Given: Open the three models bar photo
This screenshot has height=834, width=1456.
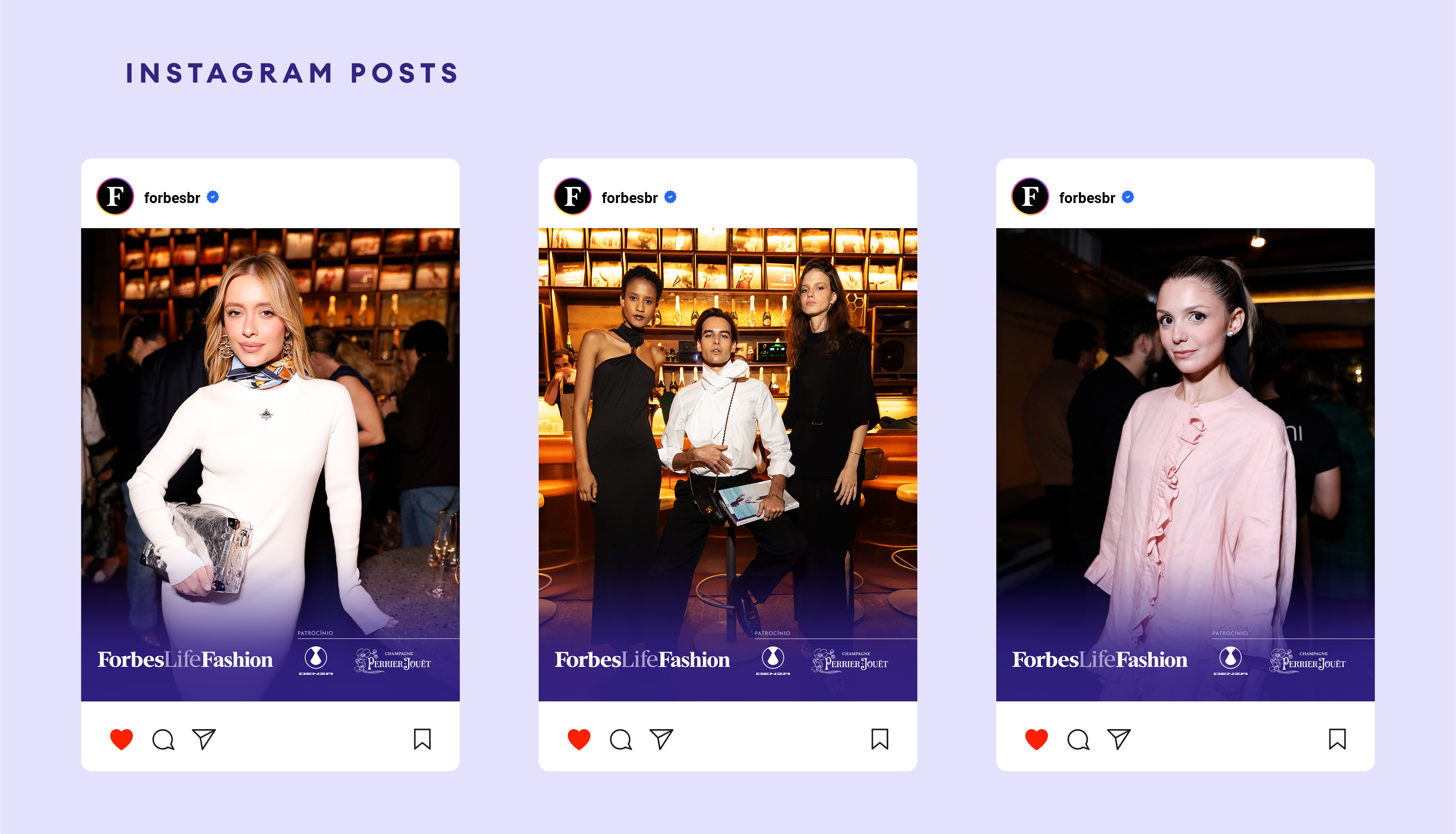Looking at the screenshot, I should tap(728, 464).
